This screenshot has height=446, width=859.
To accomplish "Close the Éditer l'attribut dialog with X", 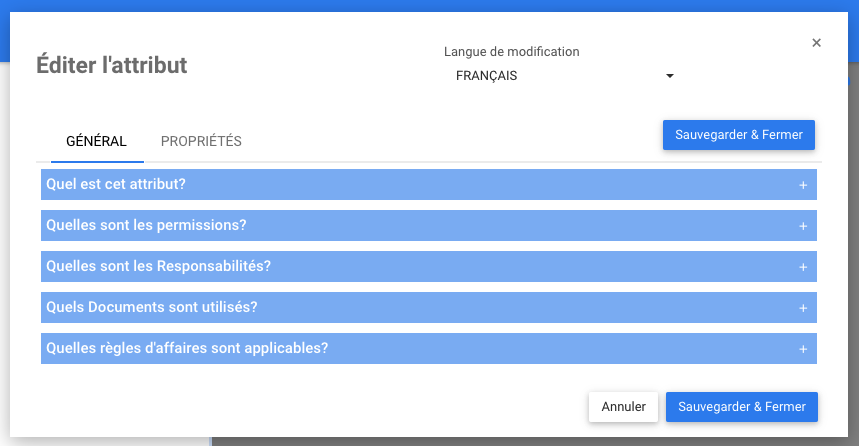I will tap(816, 42).
